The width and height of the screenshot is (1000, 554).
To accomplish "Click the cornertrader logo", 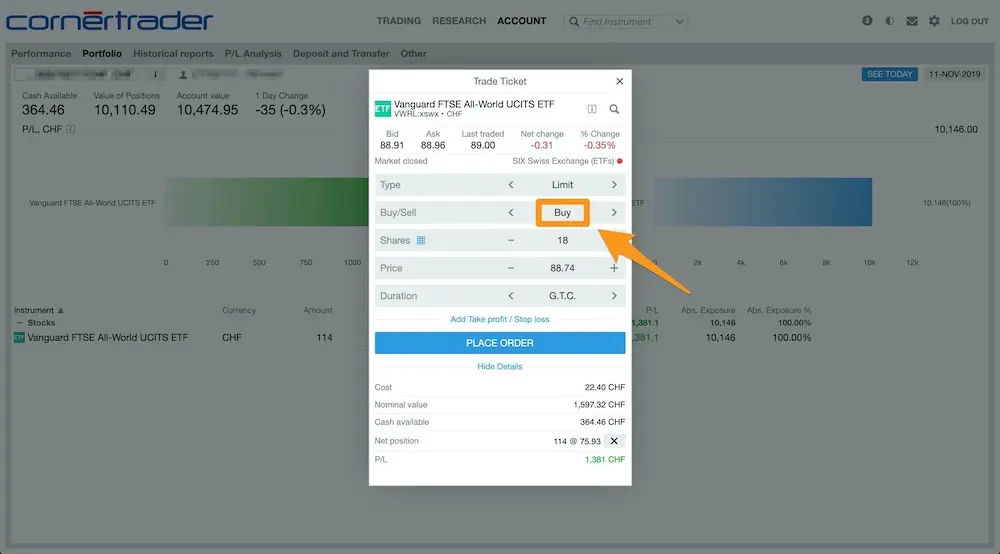I will [x=110, y=20].
